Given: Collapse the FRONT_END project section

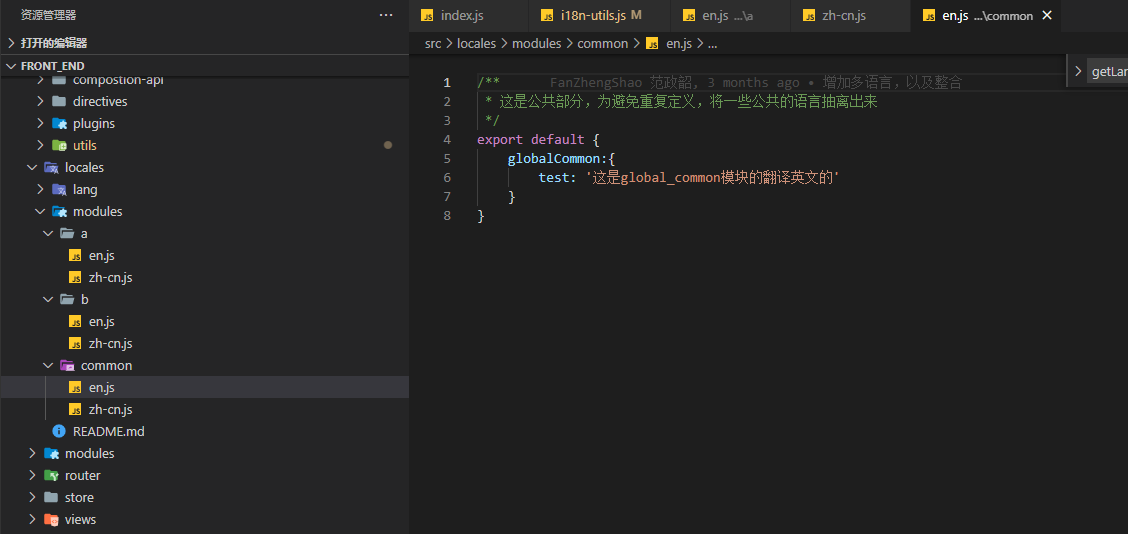Looking at the screenshot, I should pyautogui.click(x=11, y=66).
